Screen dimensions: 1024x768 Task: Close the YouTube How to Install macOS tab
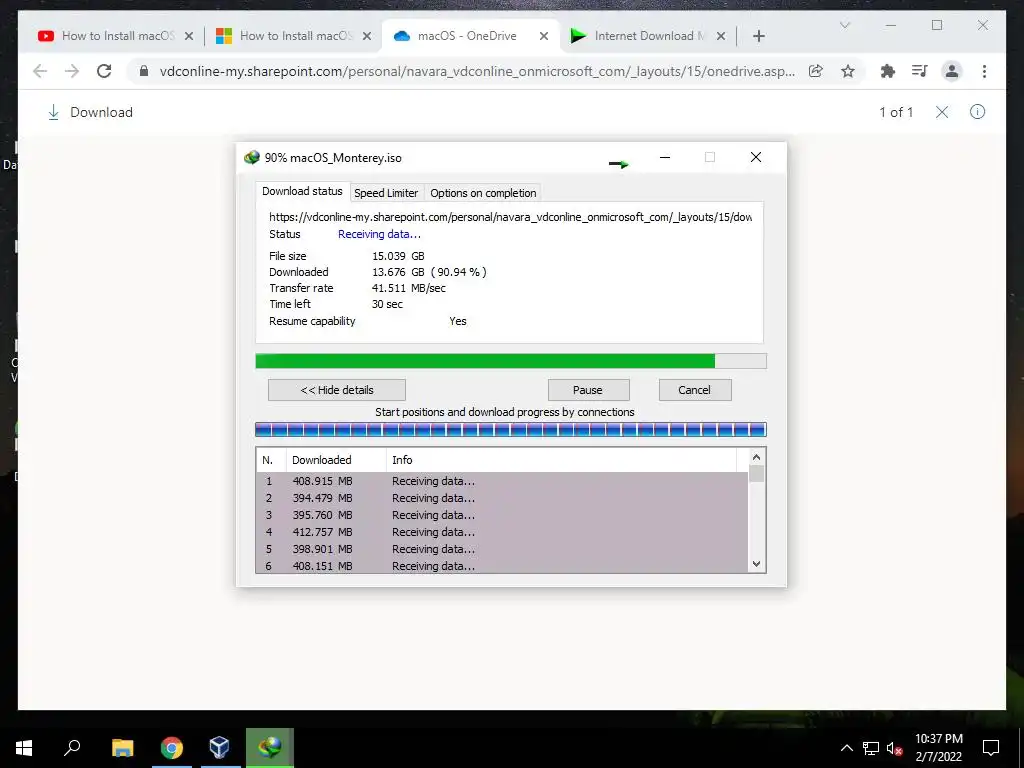(x=189, y=37)
